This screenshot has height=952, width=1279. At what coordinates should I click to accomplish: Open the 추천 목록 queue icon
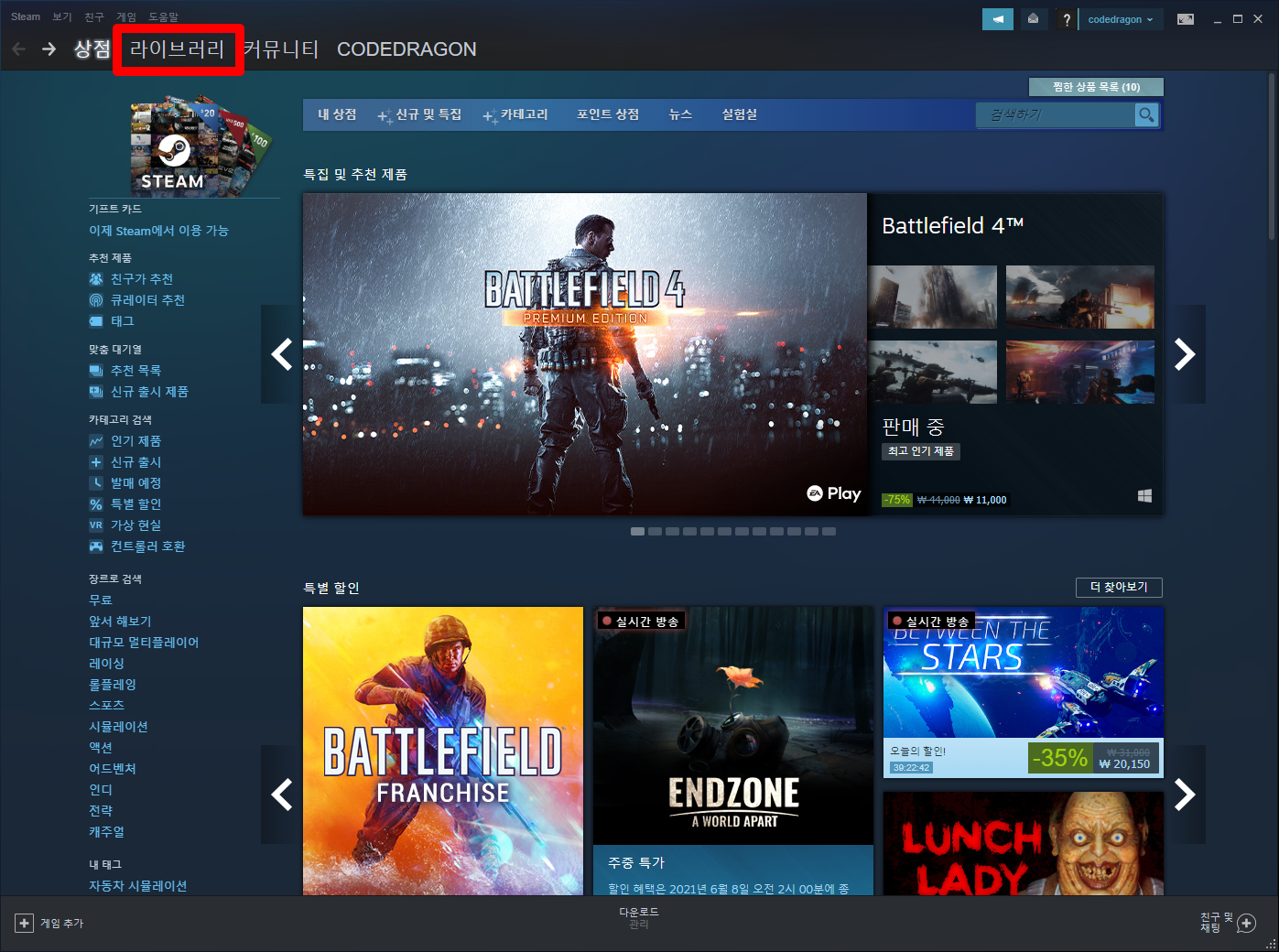pos(96,371)
